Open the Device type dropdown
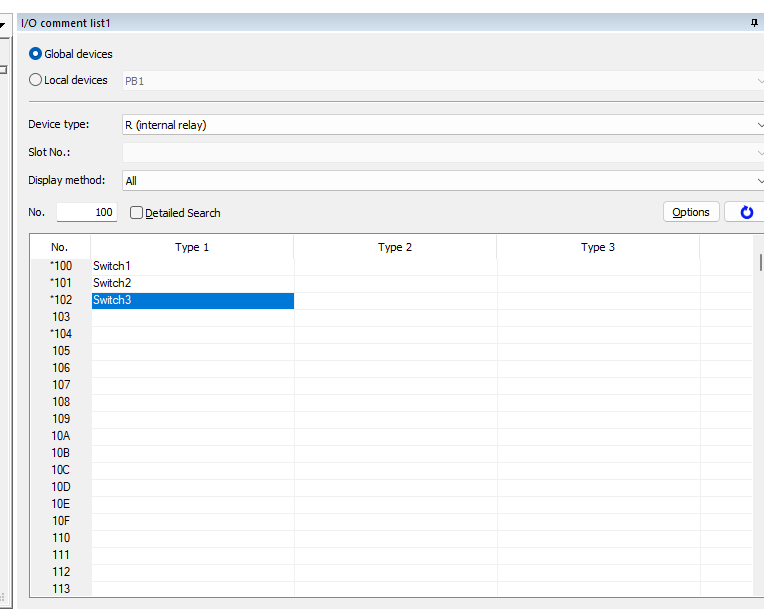This screenshot has height=609, width=764. point(443,125)
